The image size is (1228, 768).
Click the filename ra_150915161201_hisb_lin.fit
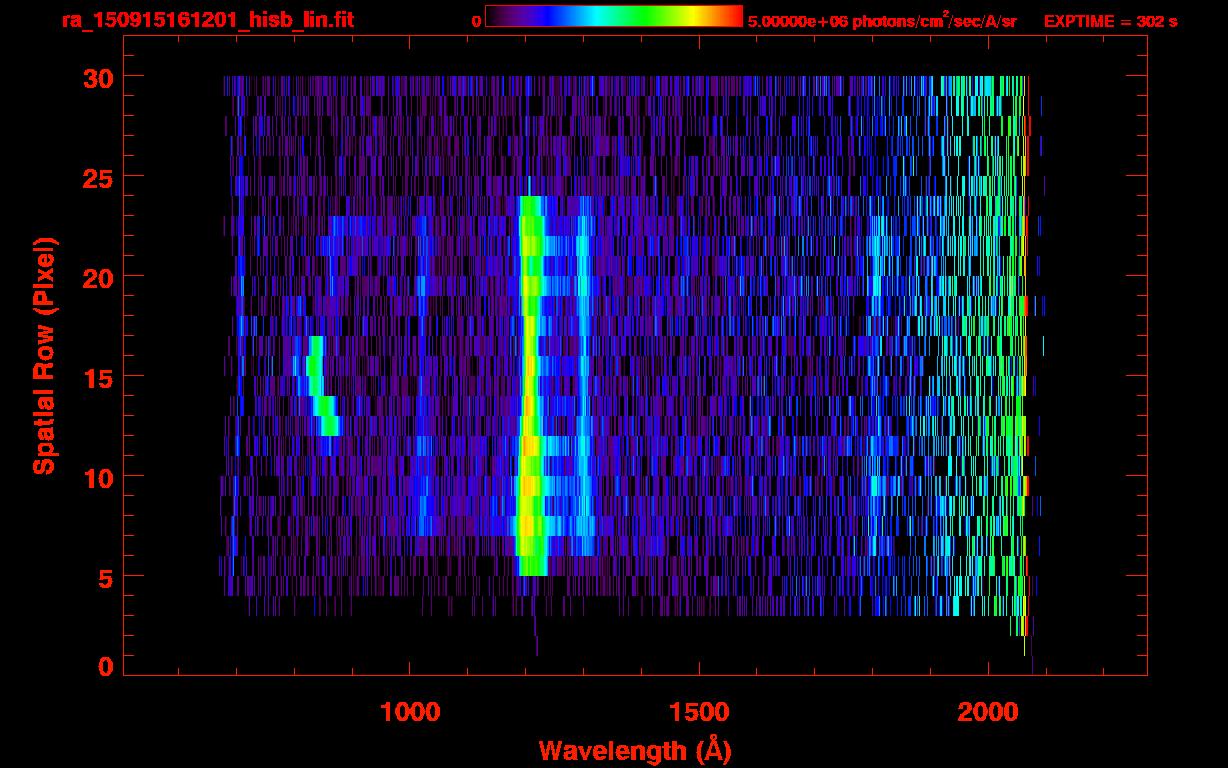207,19
